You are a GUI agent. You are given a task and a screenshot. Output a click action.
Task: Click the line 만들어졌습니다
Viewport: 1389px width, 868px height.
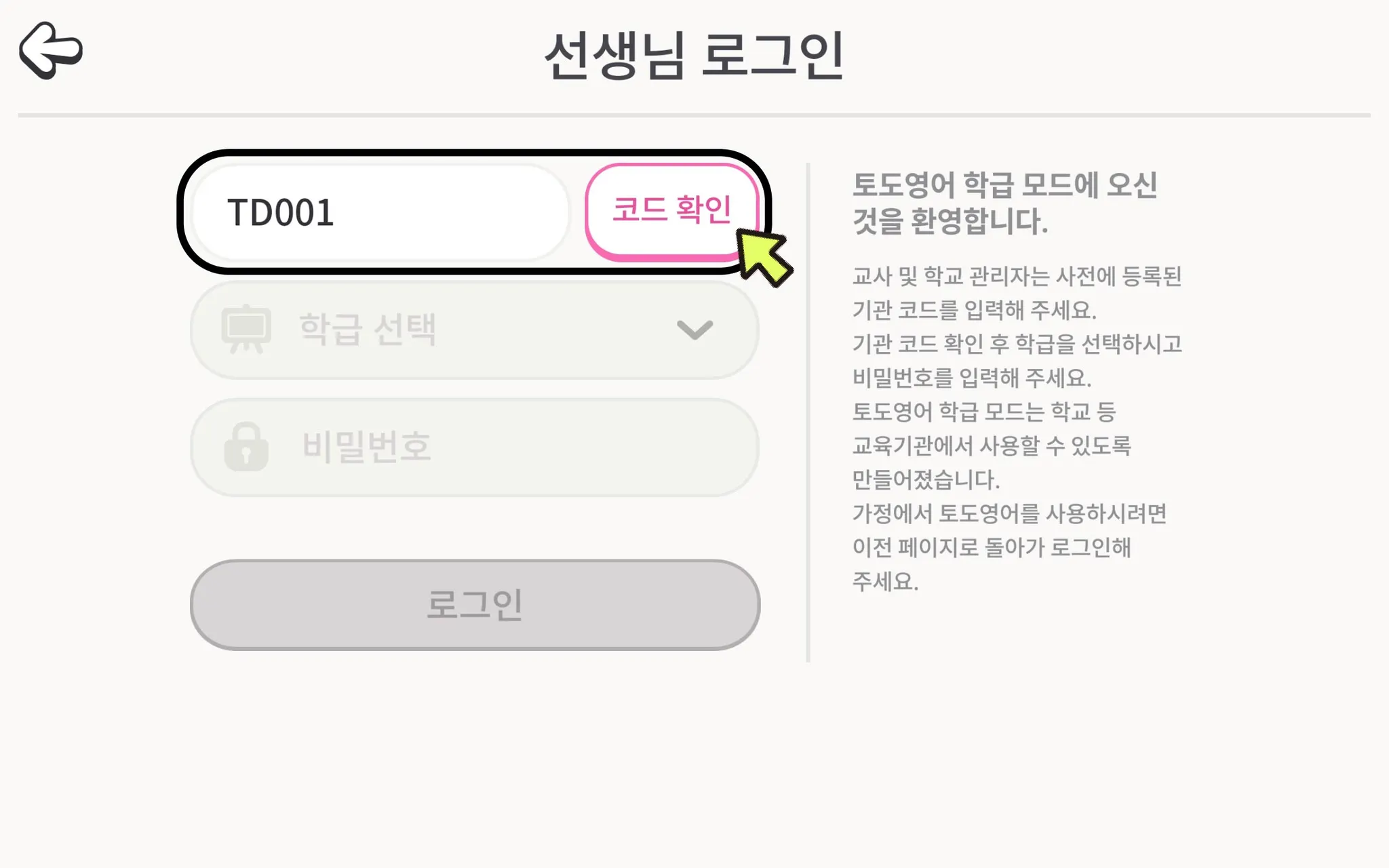pos(925,479)
